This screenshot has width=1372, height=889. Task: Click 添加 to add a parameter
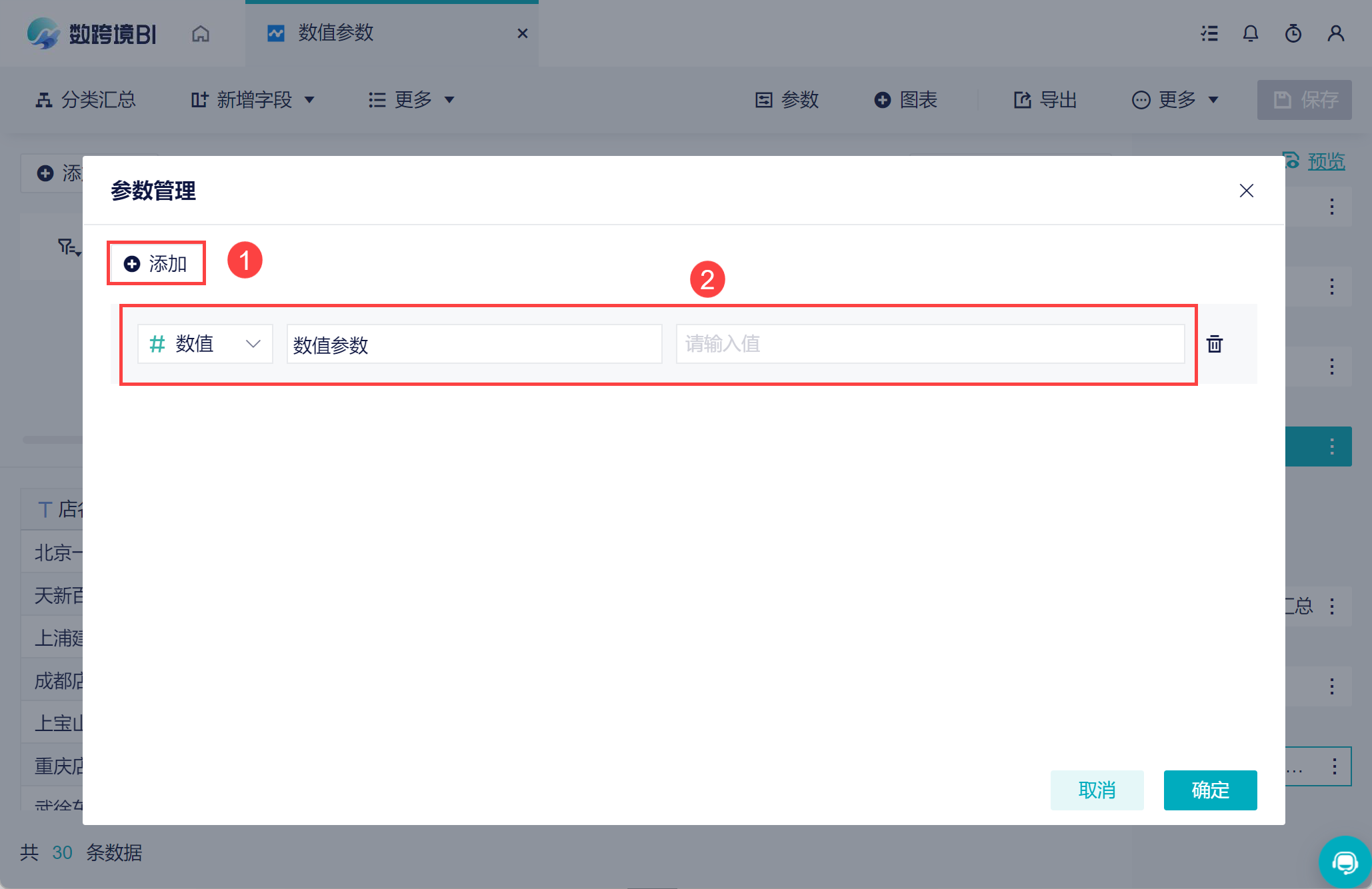pyautogui.click(x=156, y=264)
